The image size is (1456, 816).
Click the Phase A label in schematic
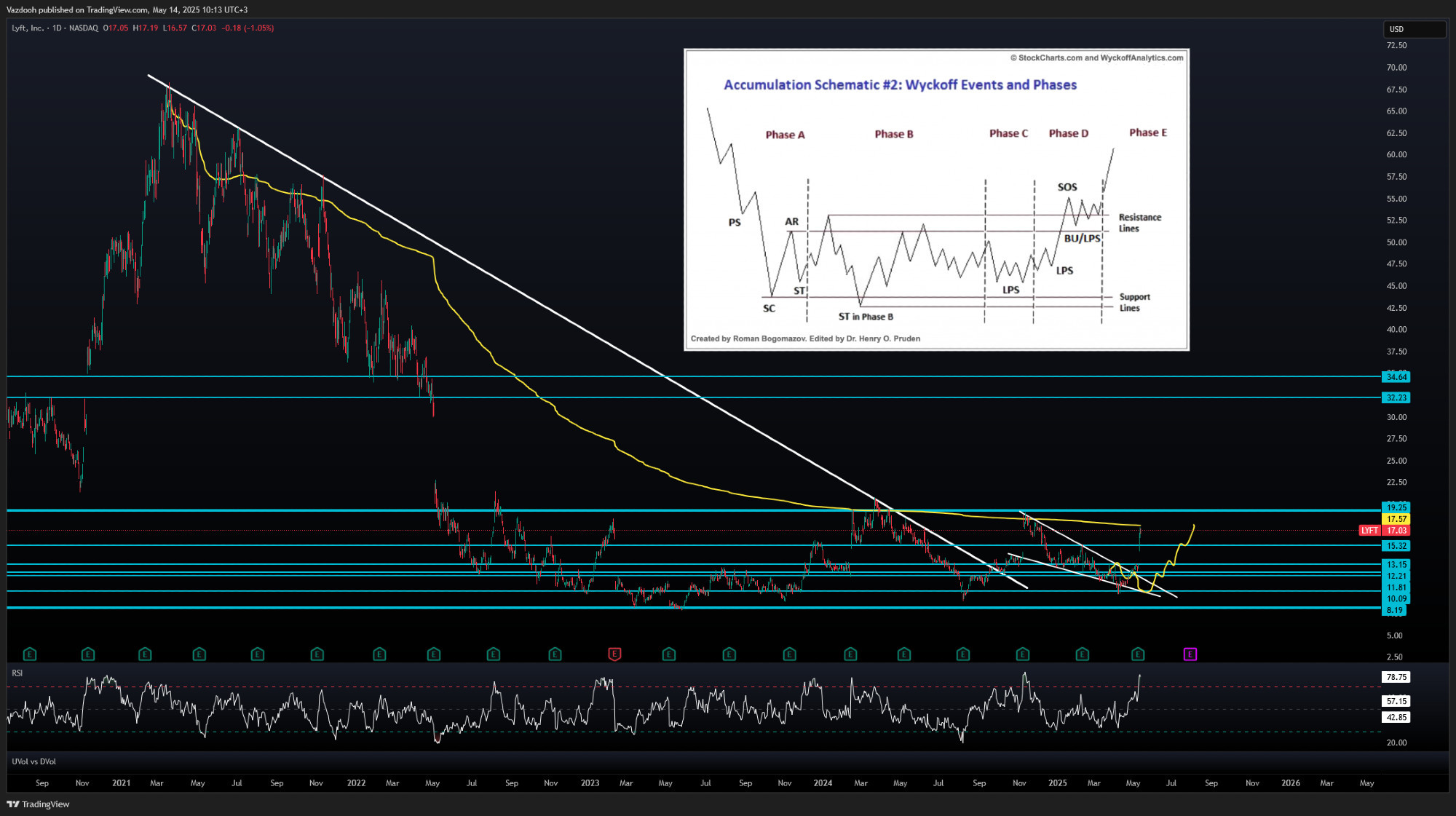click(785, 135)
